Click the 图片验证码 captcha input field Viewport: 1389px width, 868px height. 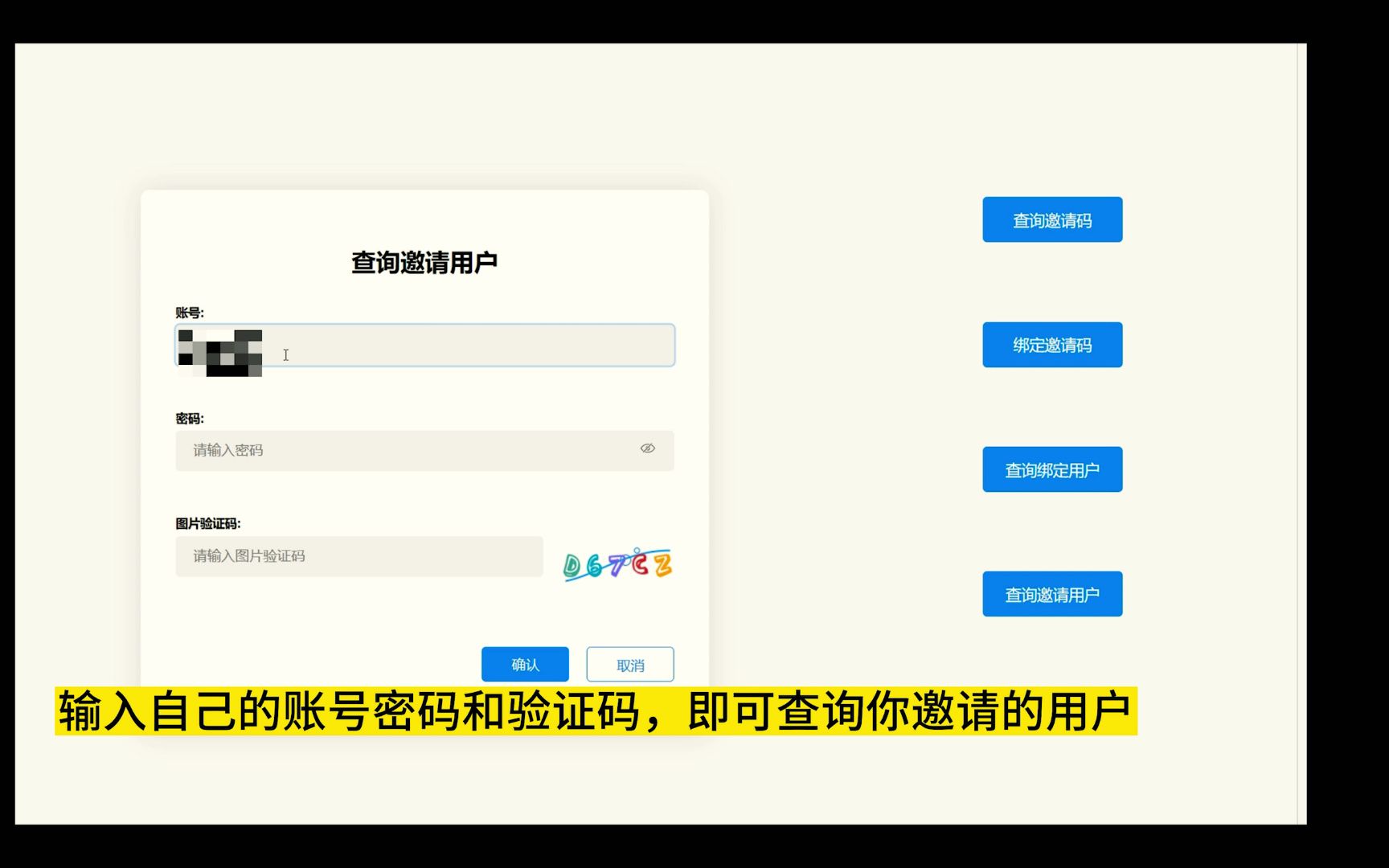(x=359, y=556)
